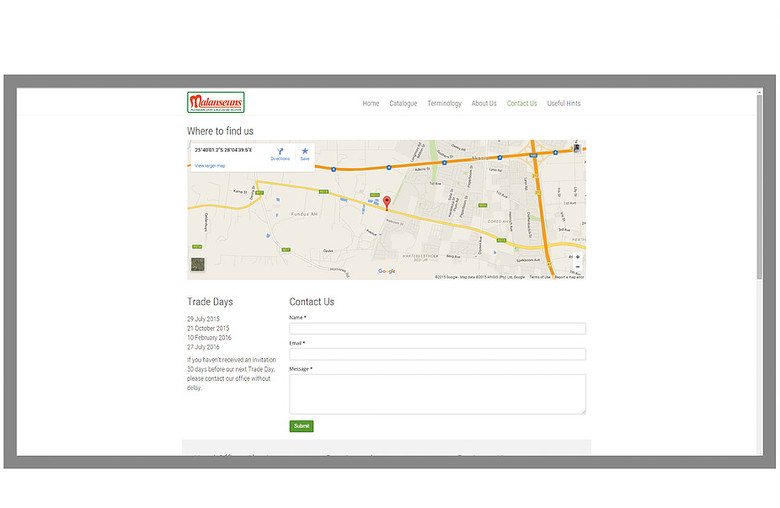This screenshot has height=508, width=780.
Task: Click the Directions icon on the map
Action: click(x=280, y=151)
